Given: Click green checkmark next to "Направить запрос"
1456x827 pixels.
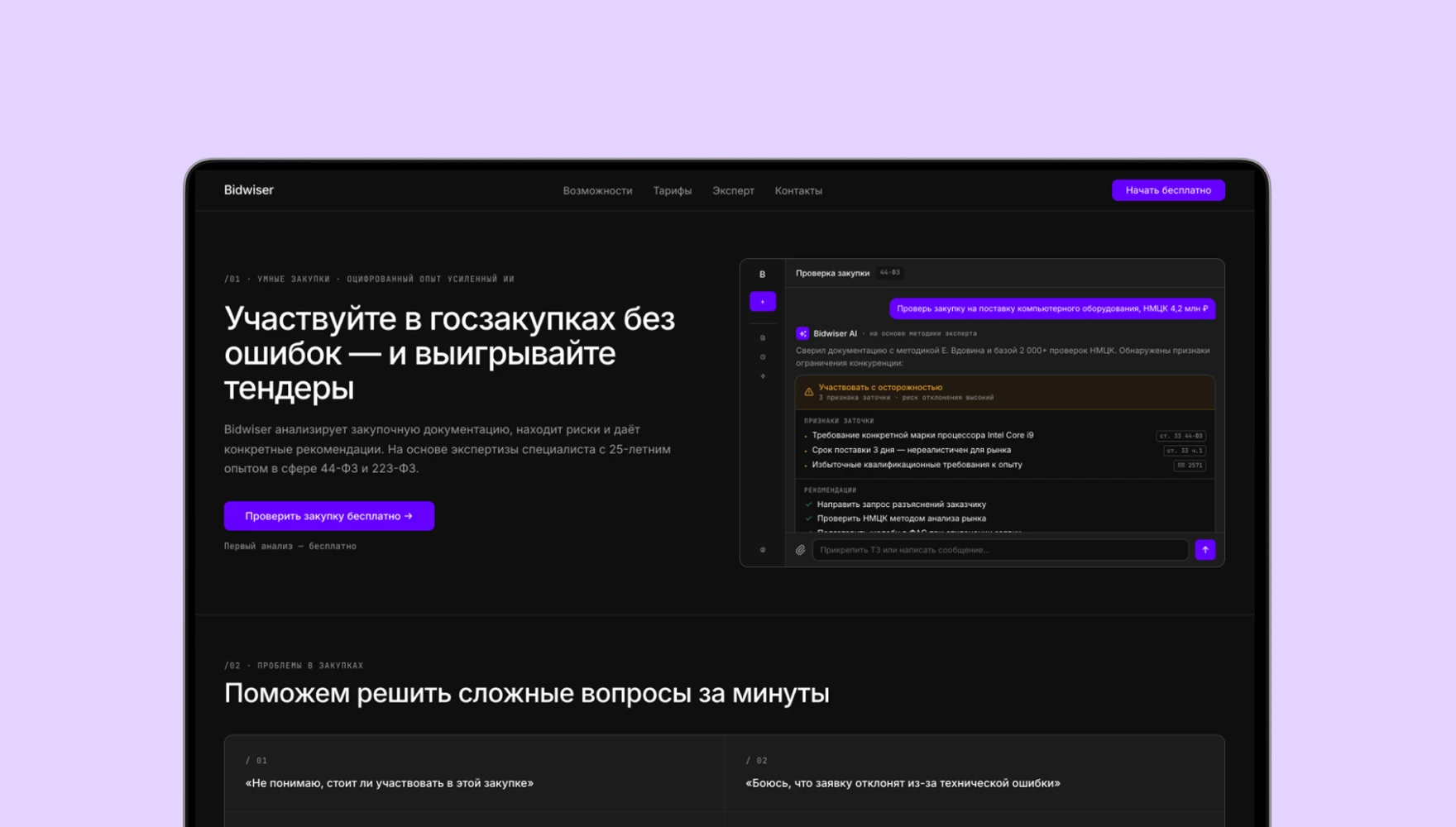Looking at the screenshot, I should point(808,504).
